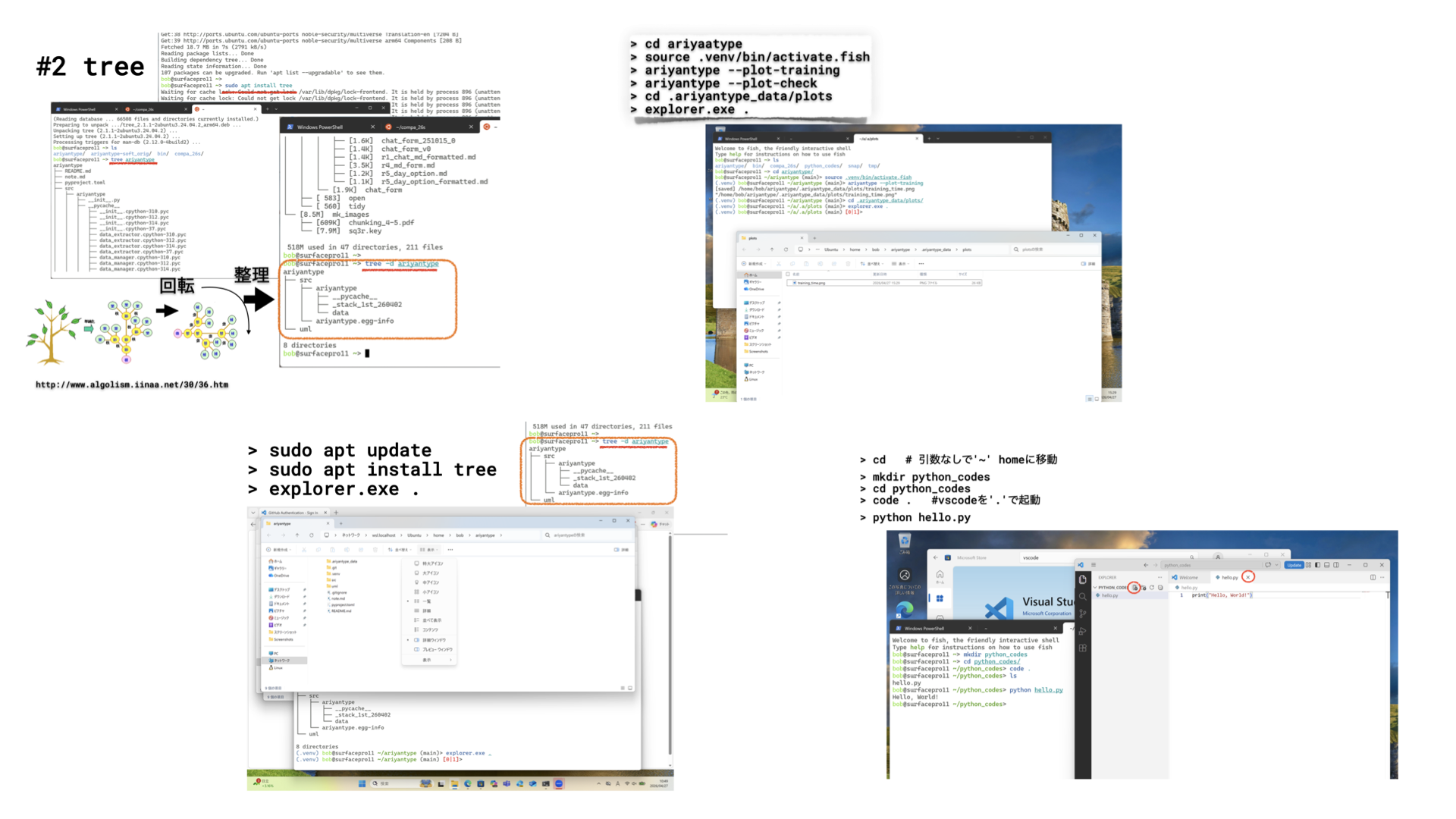
Task: Toggle VS Code bottom panel layout
Action: (x=1327, y=565)
